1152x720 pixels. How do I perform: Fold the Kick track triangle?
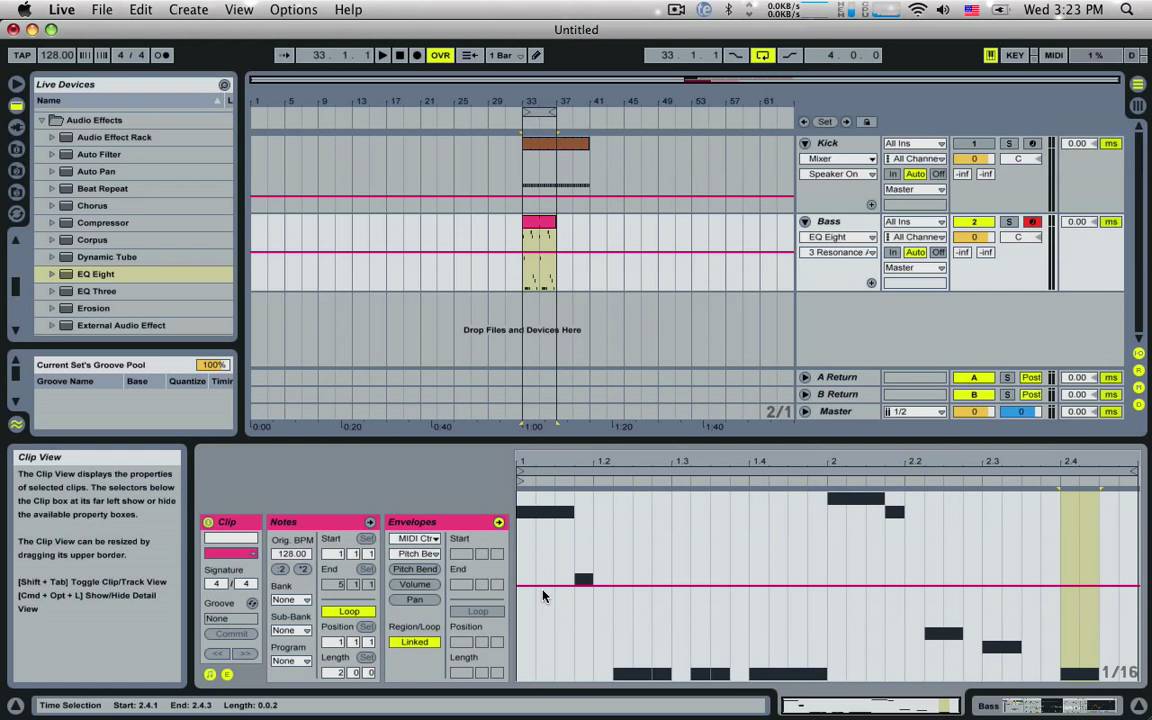(805, 143)
